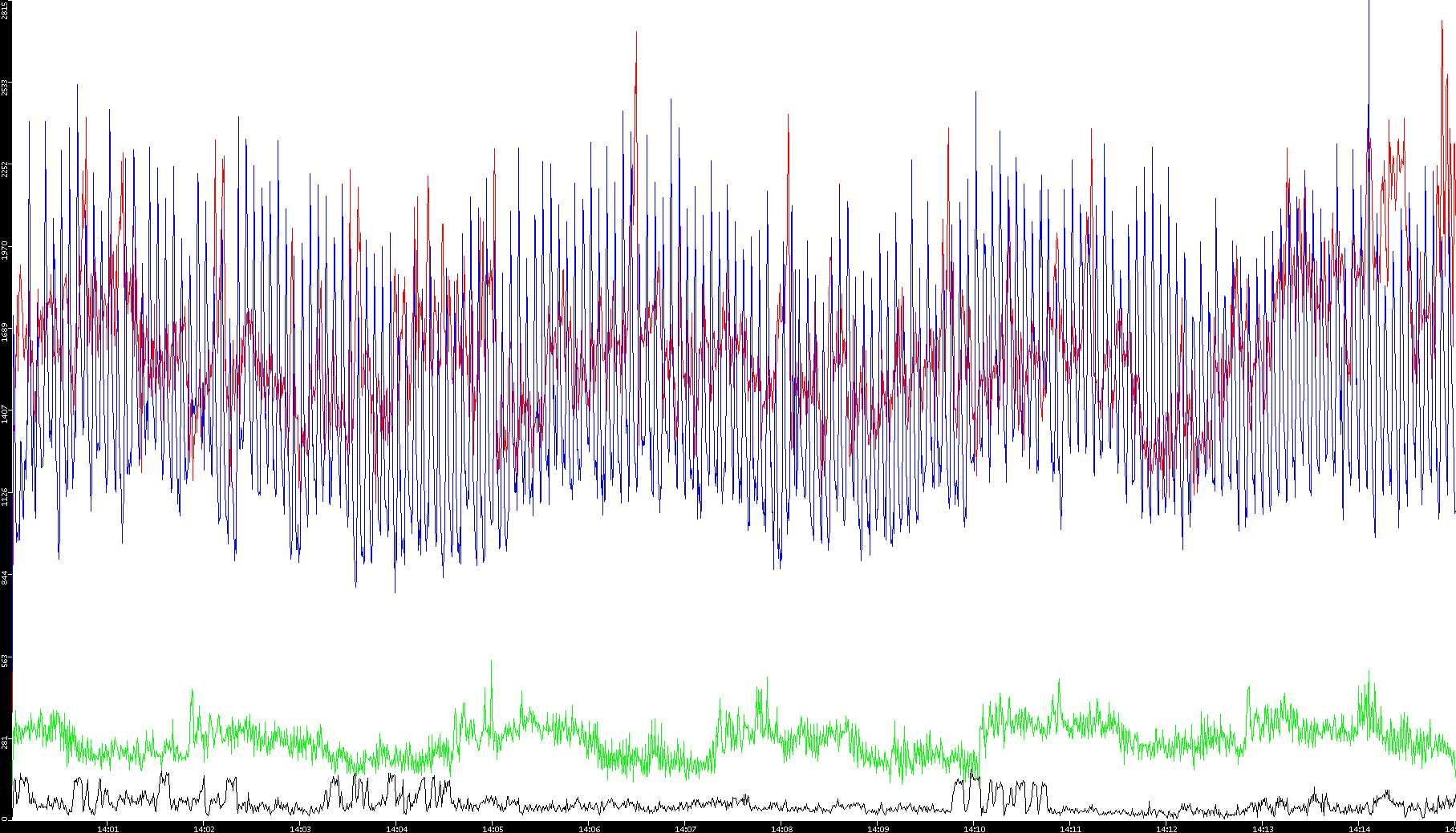This screenshot has height=833, width=1456.
Task: Click the 1689 value axis label
Action: [5, 332]
